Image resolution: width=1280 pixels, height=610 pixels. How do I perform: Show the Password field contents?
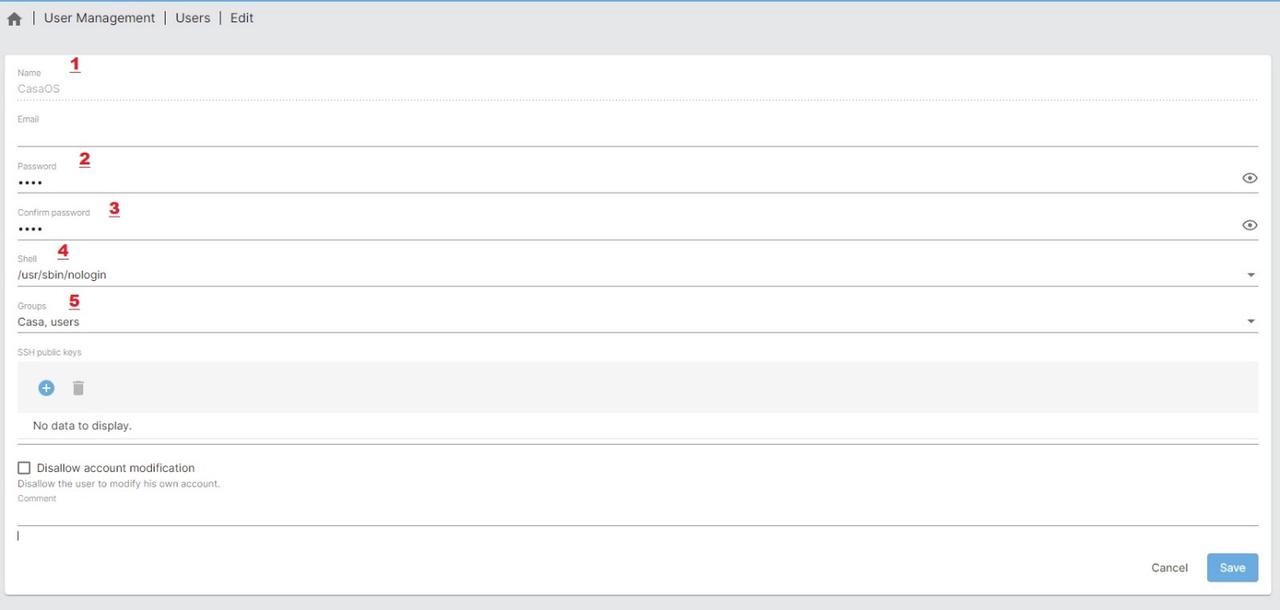coord(1249,177)
